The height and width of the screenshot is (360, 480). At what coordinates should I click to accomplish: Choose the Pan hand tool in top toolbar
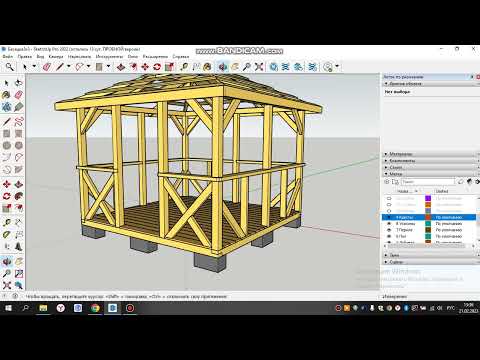click(235, 67)
